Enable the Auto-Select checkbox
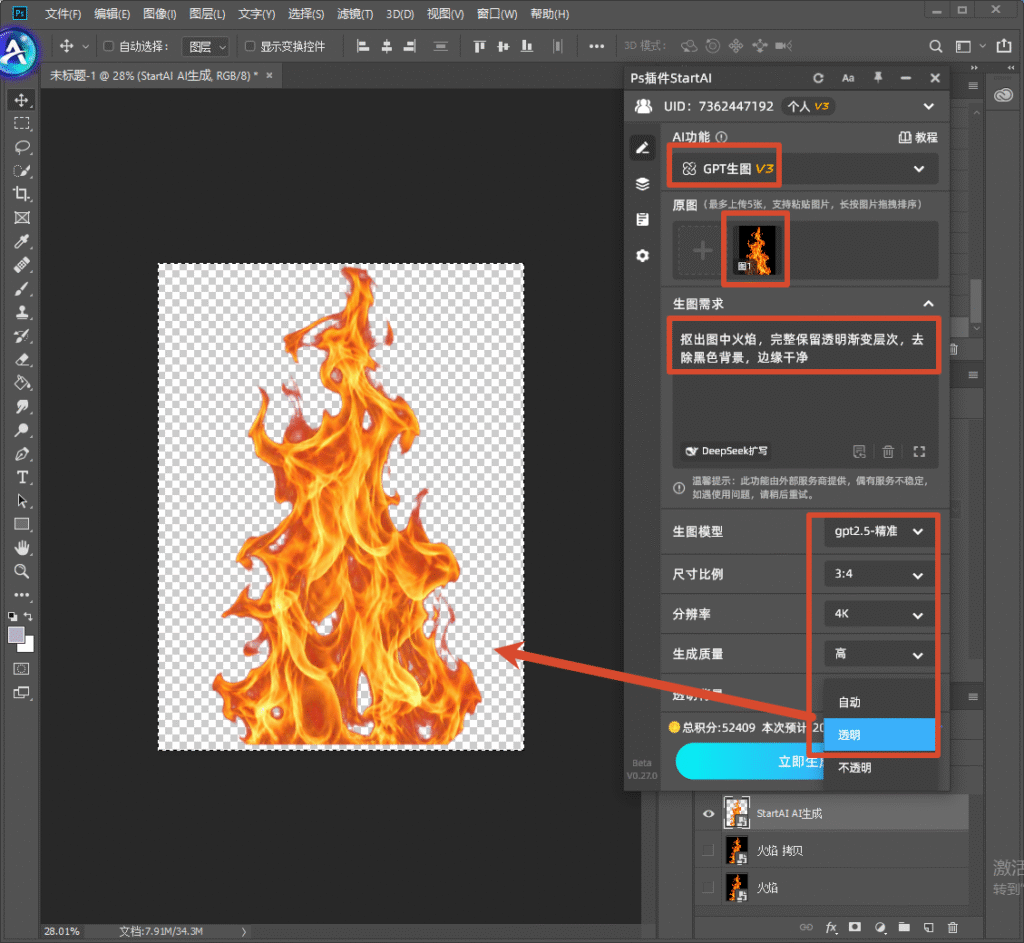 click(108, 46)
